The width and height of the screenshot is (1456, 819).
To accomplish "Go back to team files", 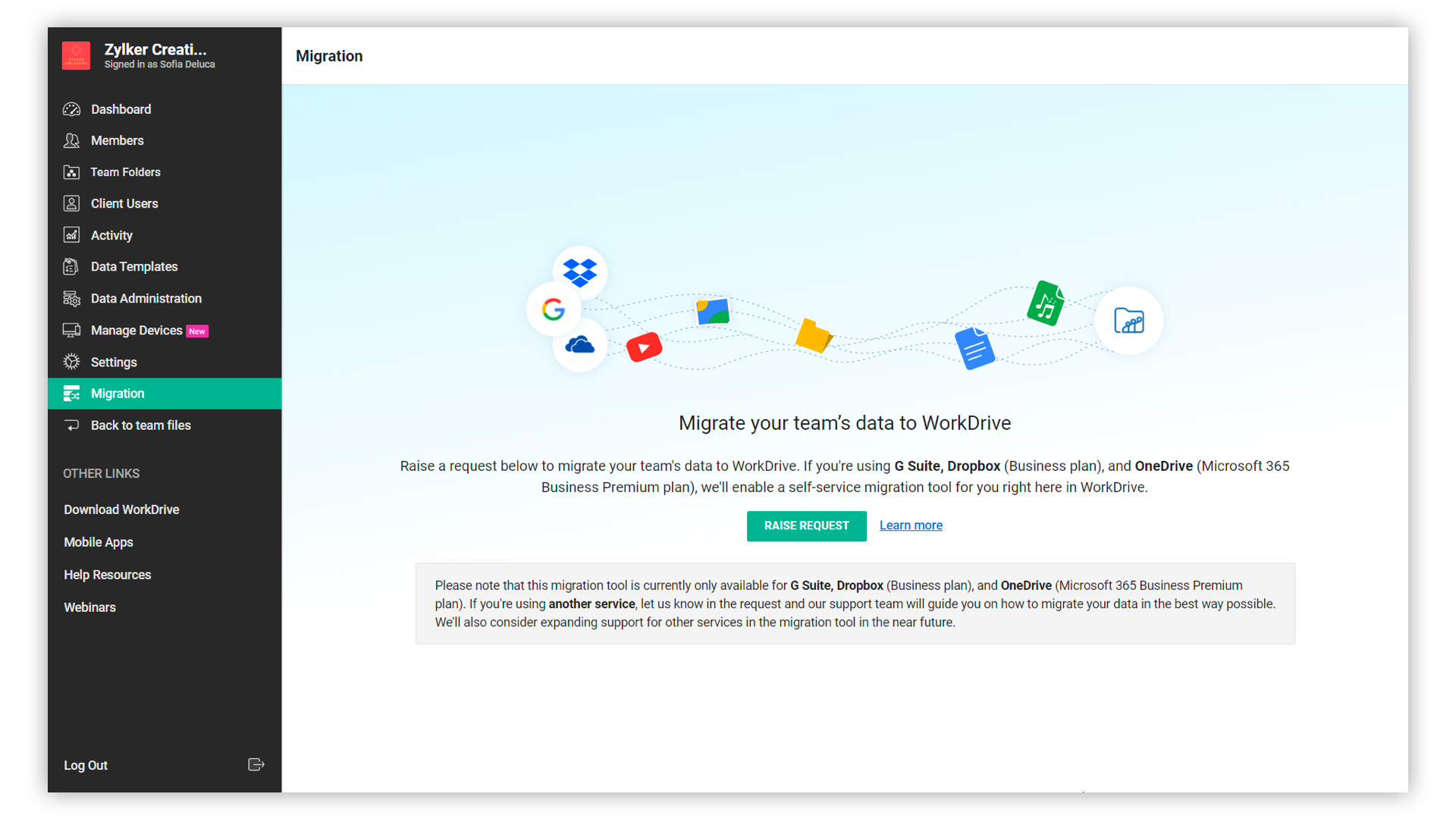I will pos(140,425).
